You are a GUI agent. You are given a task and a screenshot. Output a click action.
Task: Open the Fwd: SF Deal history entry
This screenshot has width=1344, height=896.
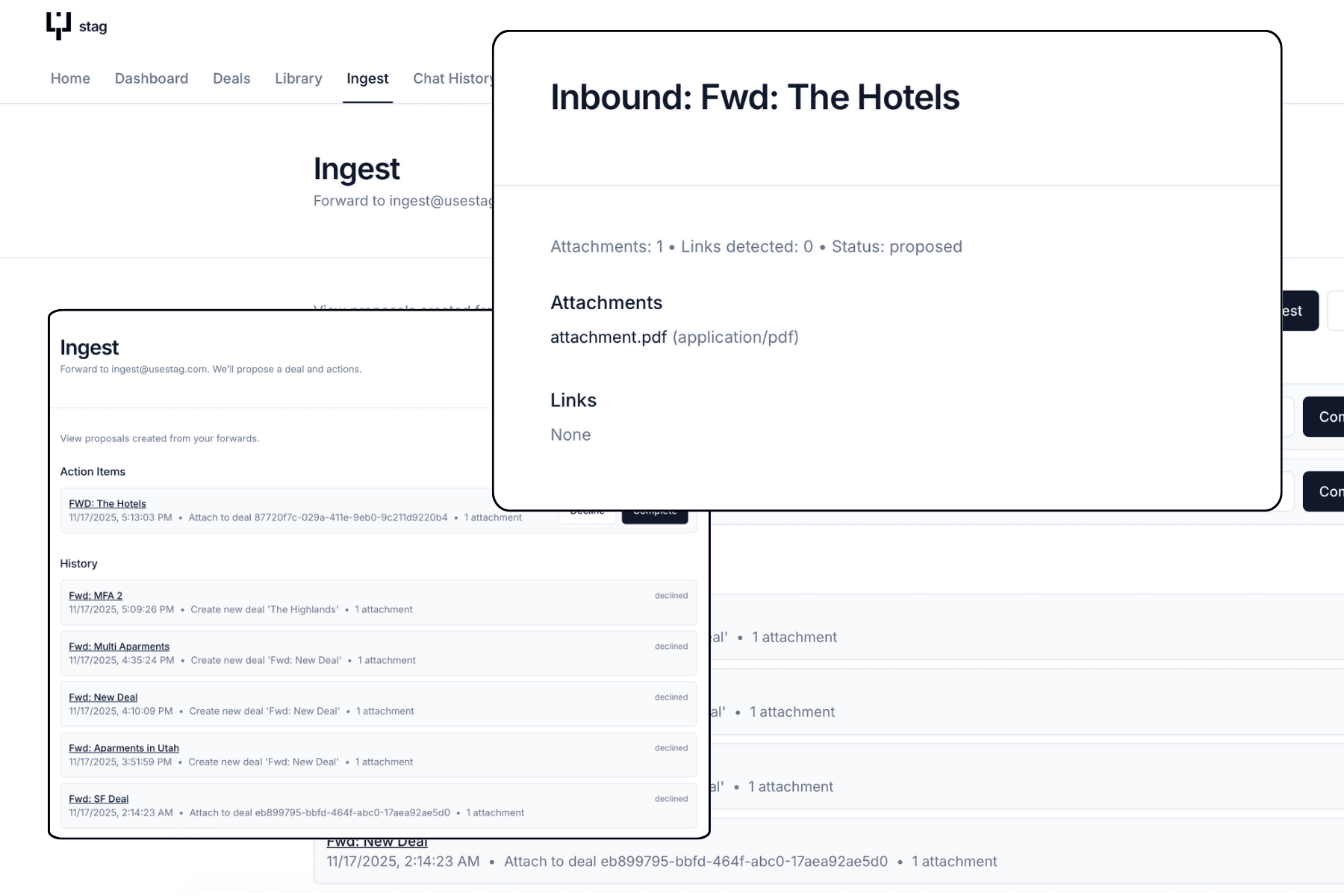[x=98, y=798]
